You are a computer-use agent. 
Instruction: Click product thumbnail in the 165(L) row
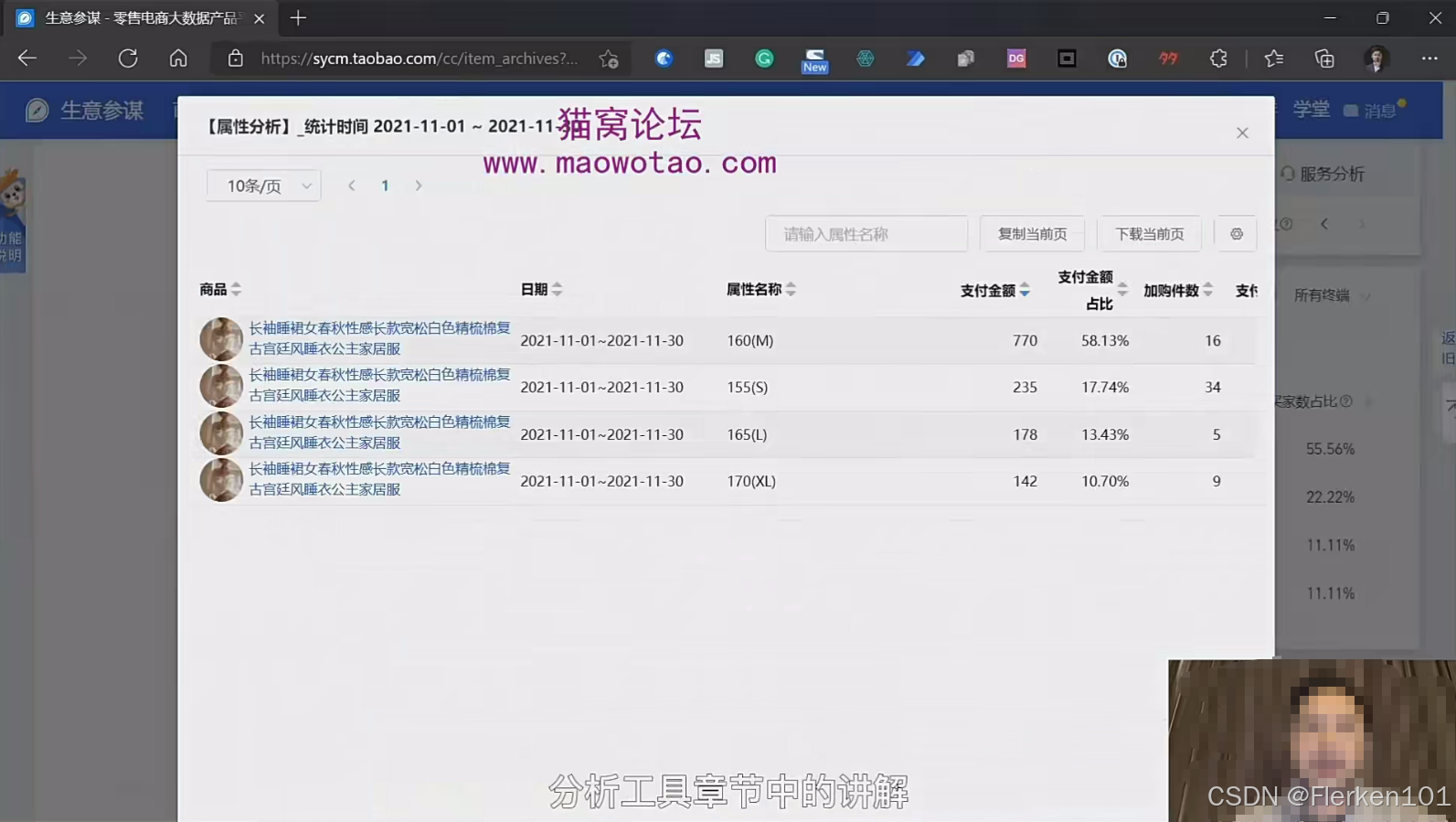[221, 433]
